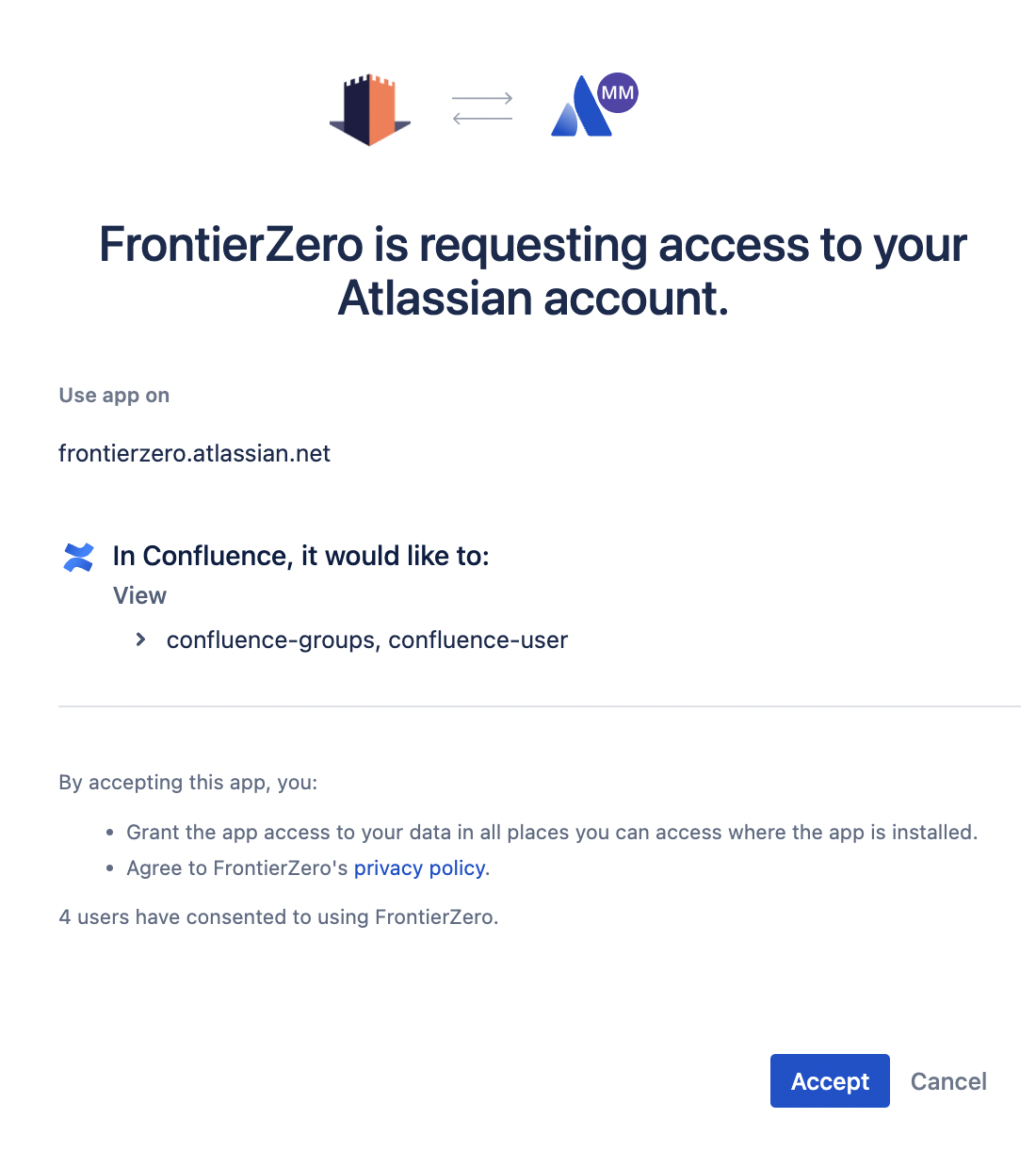Click the '4 users have consented' notice

[279, 917]
